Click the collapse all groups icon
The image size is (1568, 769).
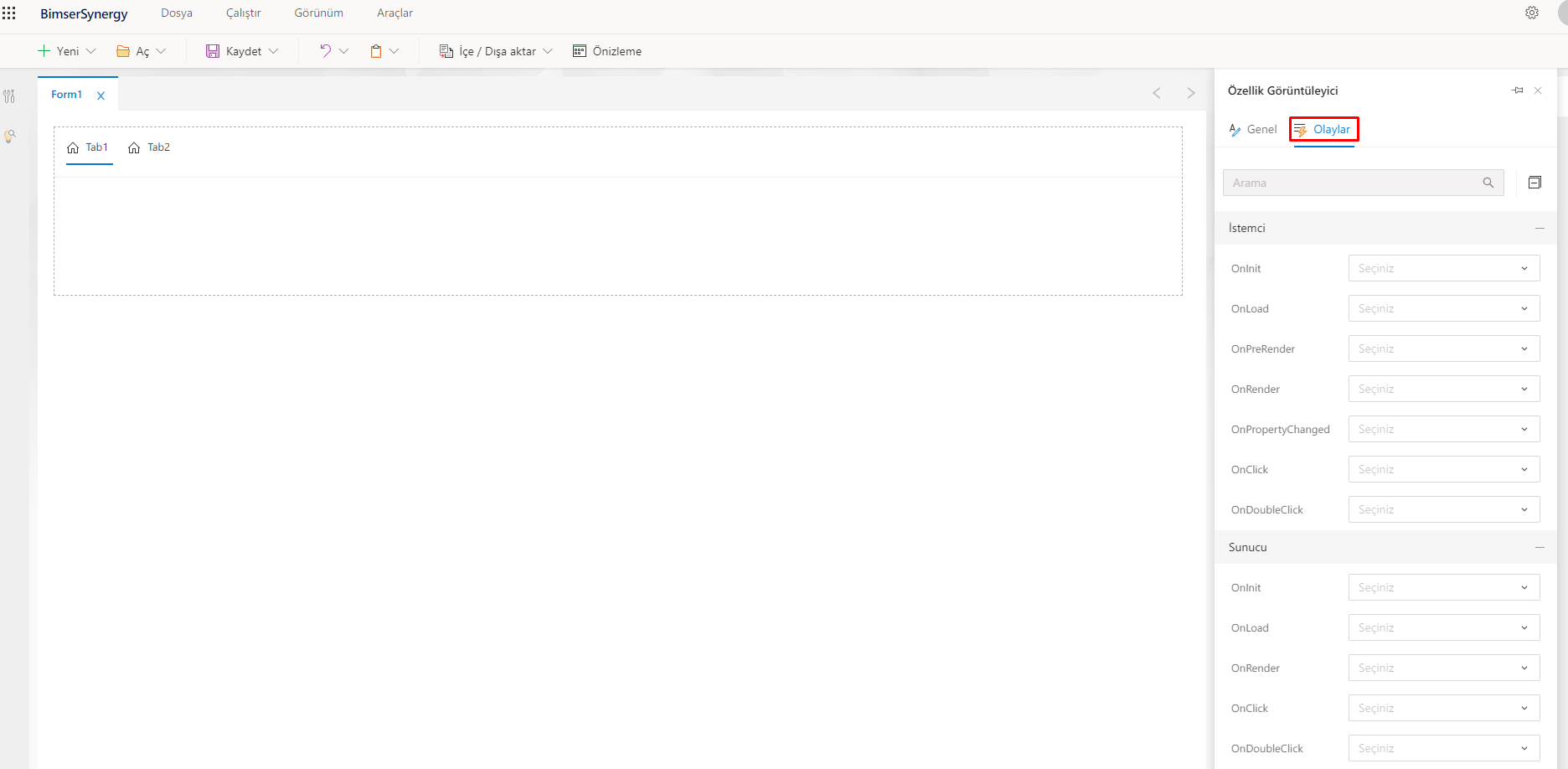pyautogui.click(x=1534, y=183)
